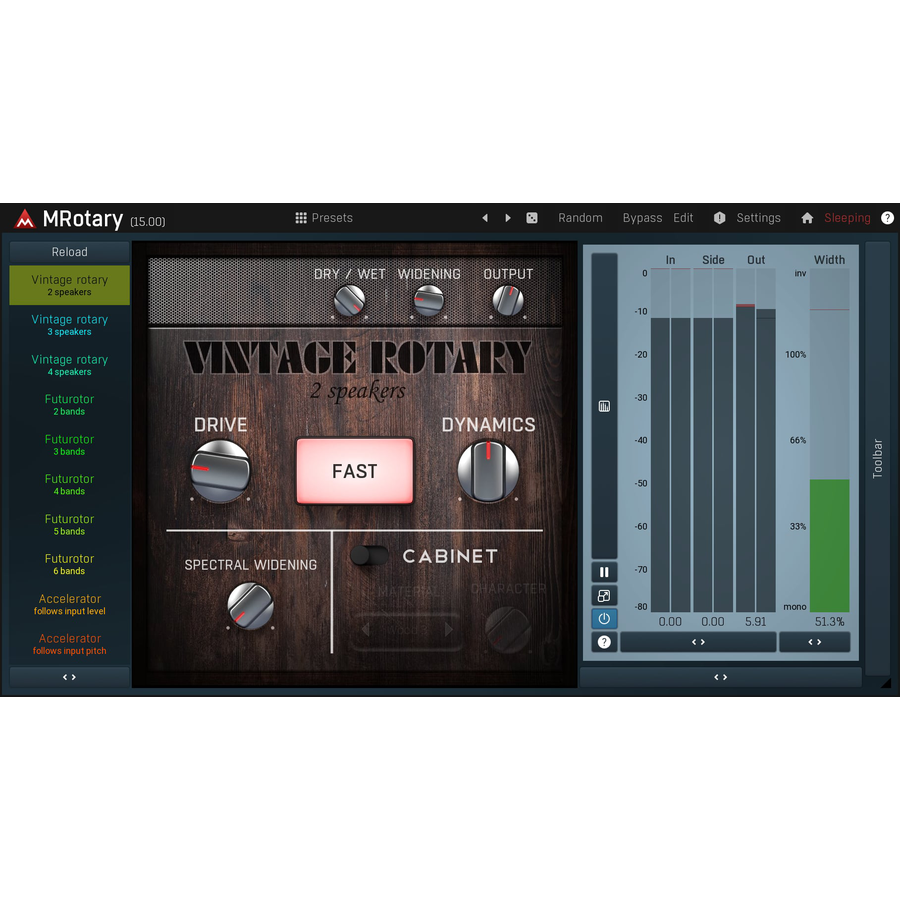The height and width of the screenshot is (900, 900).
Task: Click the Dry / Wet knob
Action: click(350, 301)
